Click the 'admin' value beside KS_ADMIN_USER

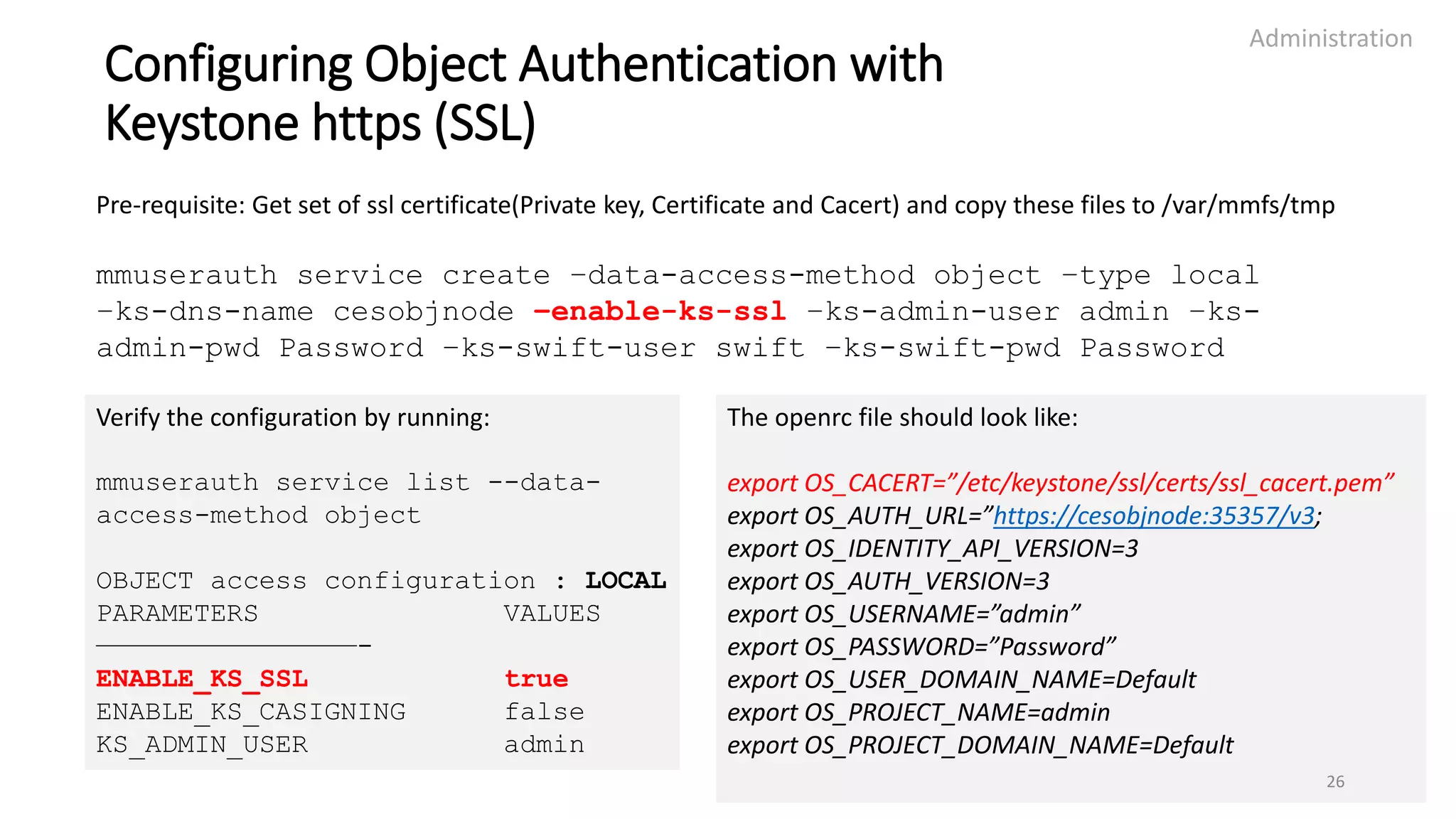(x=545, y=744)
